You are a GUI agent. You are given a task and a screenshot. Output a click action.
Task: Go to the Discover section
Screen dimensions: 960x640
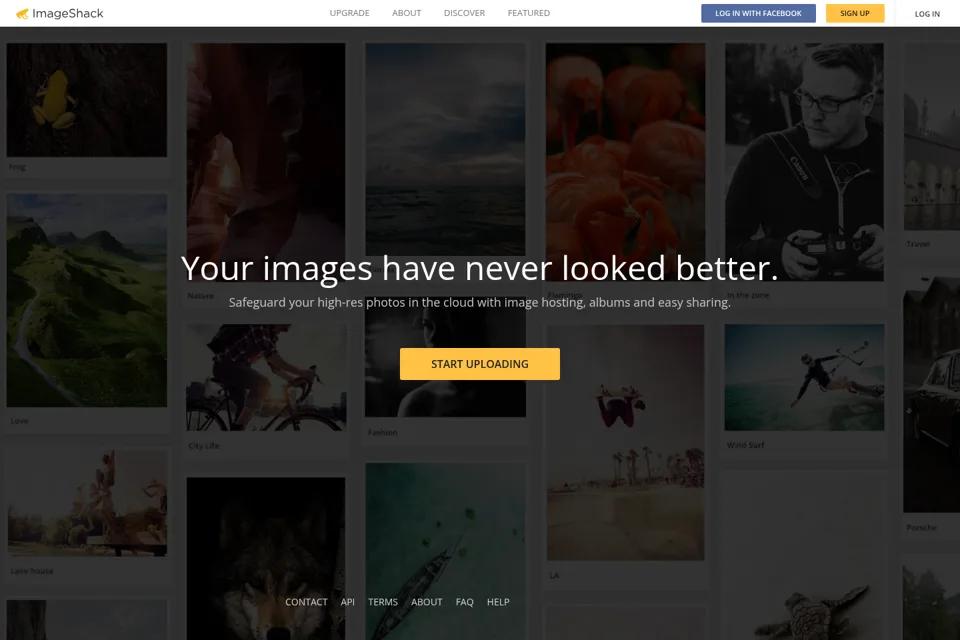(x=464, y=13)
